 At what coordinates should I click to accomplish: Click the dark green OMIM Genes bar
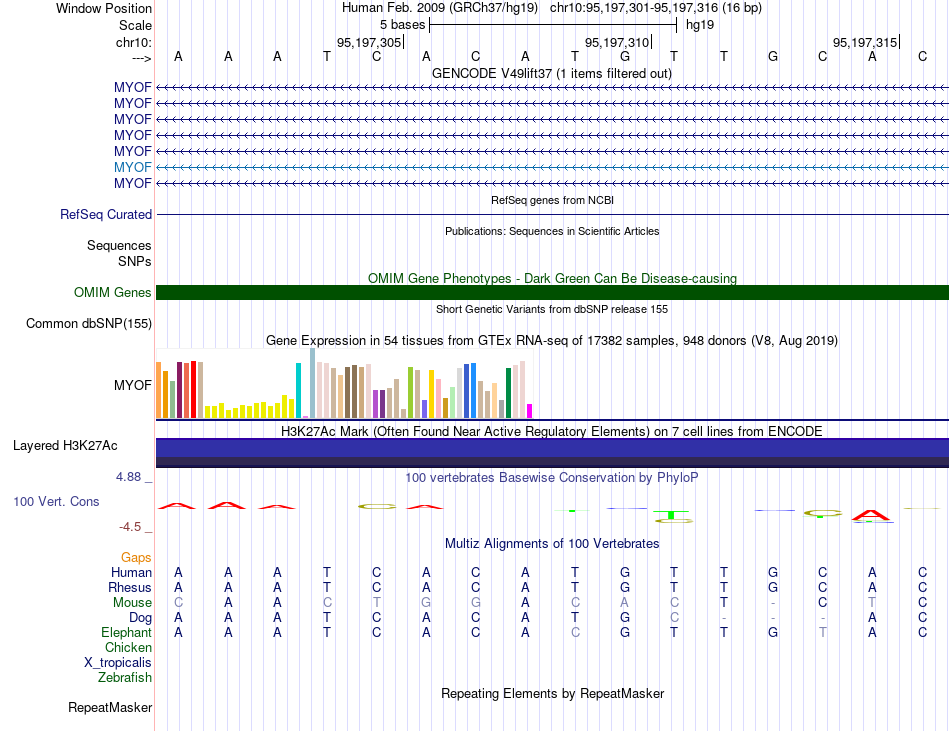pyautogui.click(x=552, y=293)
